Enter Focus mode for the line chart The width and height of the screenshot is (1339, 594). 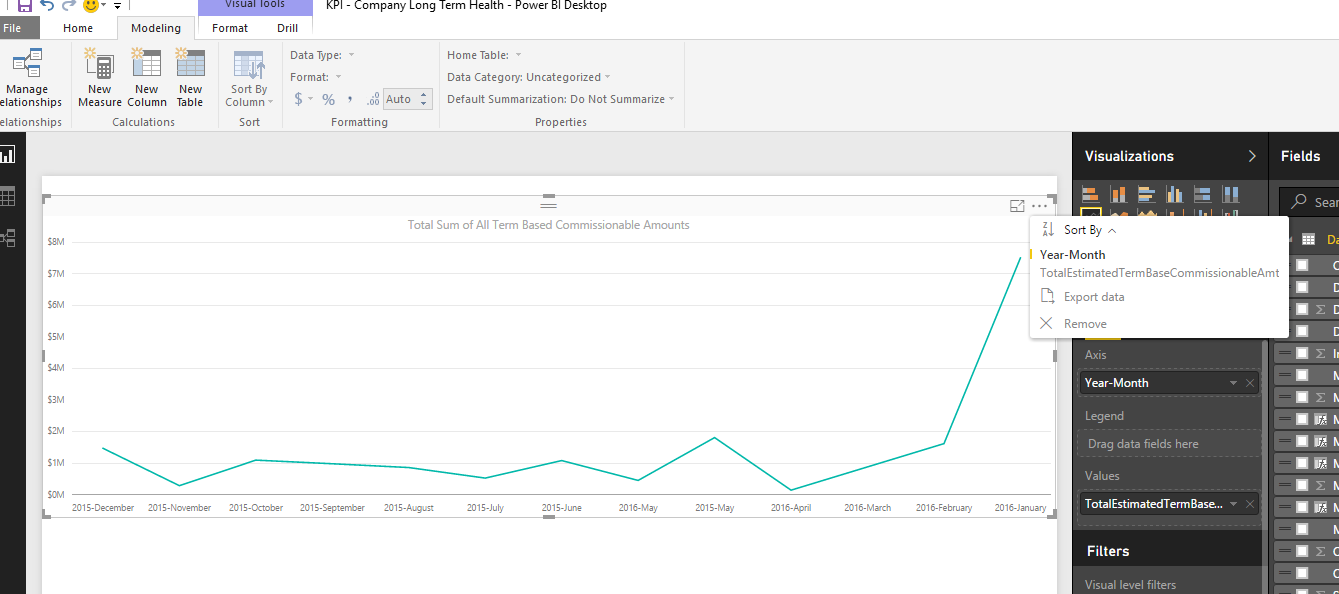pyautogui.click(x=1017, y=206)
